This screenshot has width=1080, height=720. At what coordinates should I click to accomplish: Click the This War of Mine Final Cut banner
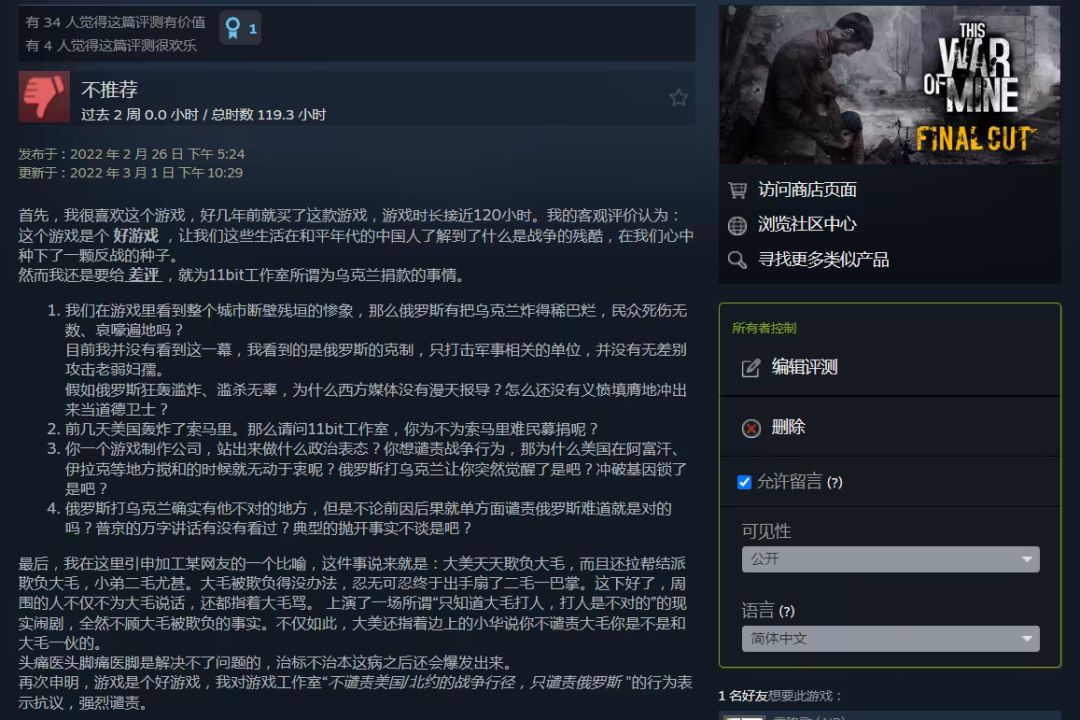point(889,85)
